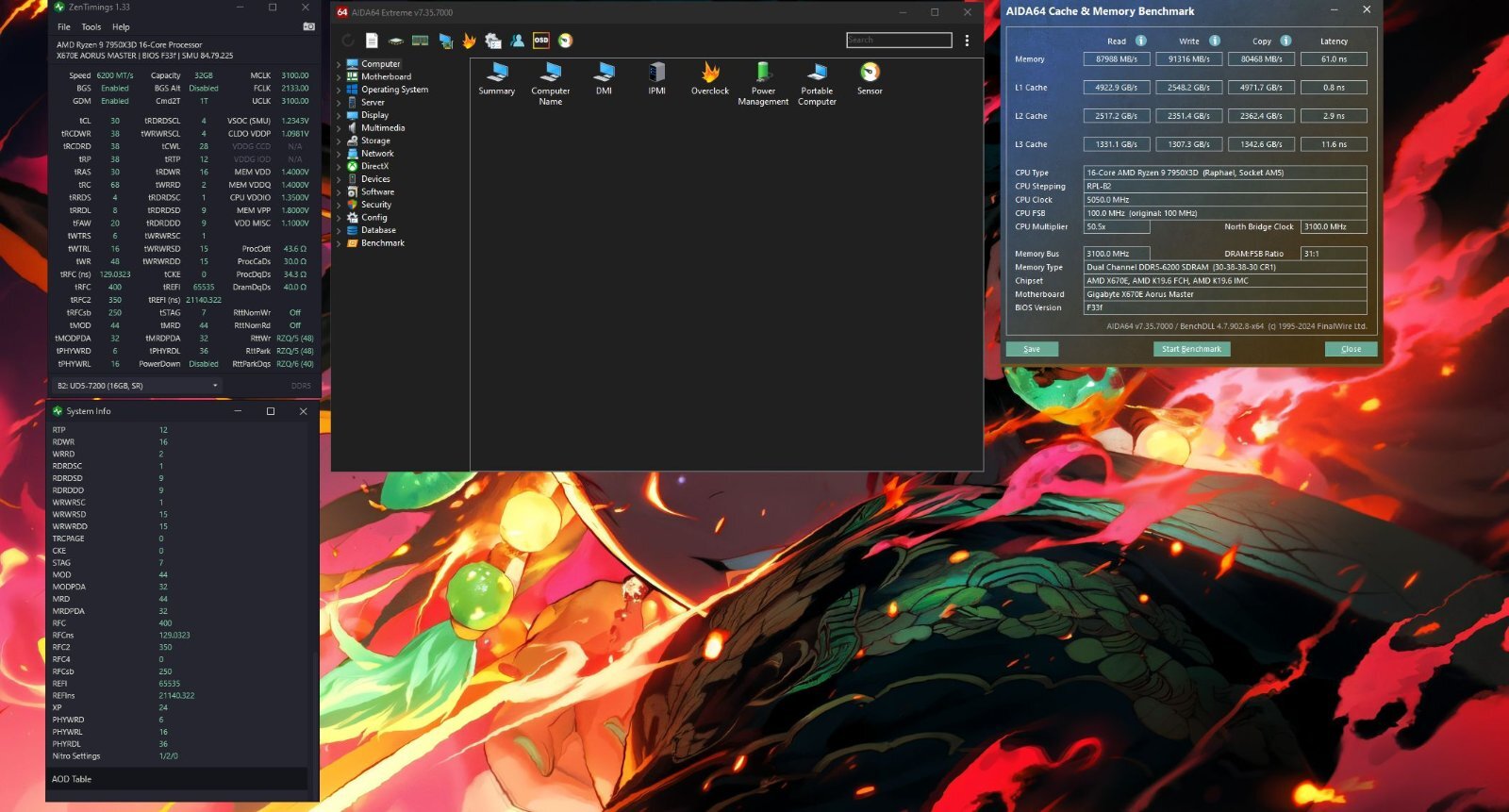Open the IPMI page icon
Viewport: 1509px width, 812px height.
coord(657,79)
